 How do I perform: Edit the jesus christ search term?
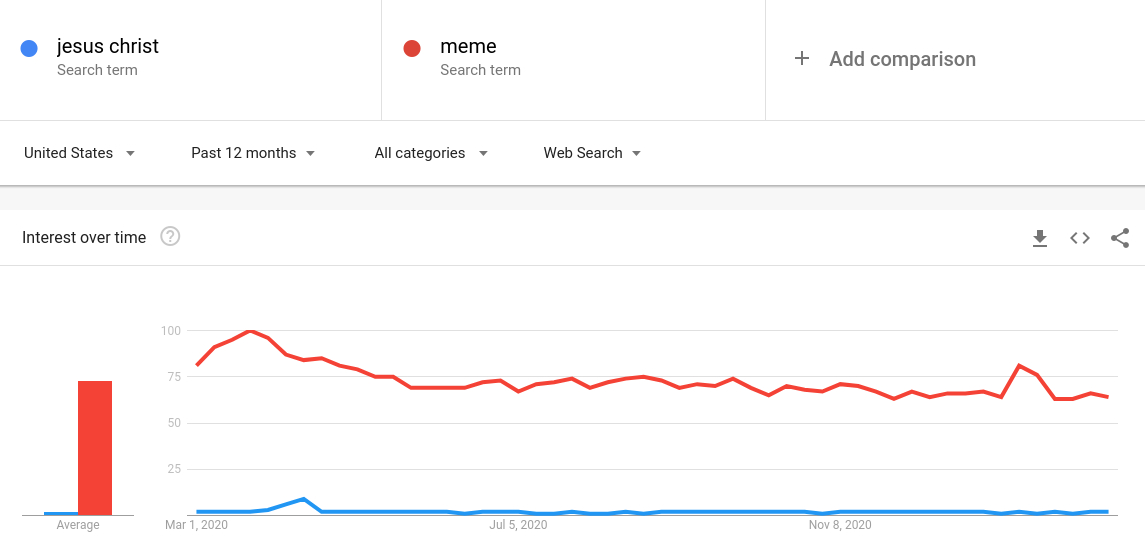(108, 47)
